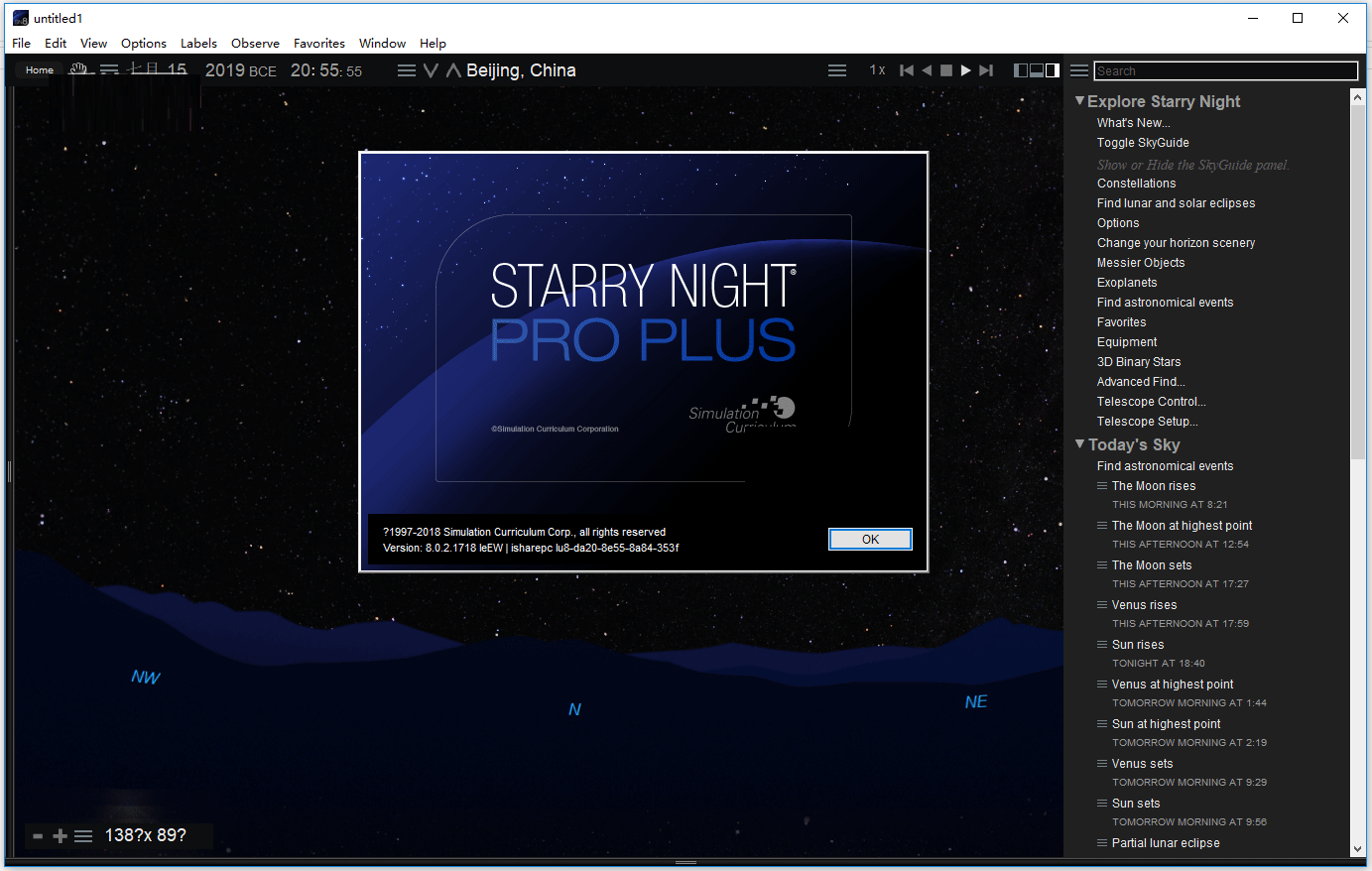Step time backward to start
1372x871 pixels.
pyautogui.click(x=906, y=70)
